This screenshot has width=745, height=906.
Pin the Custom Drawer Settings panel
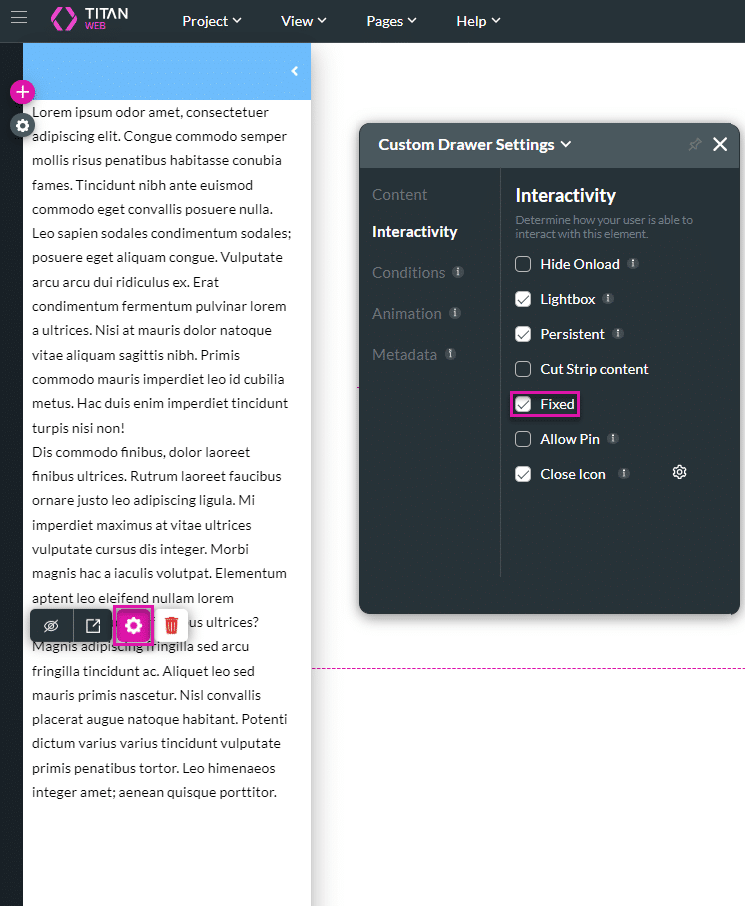click(x=695, y=145)
